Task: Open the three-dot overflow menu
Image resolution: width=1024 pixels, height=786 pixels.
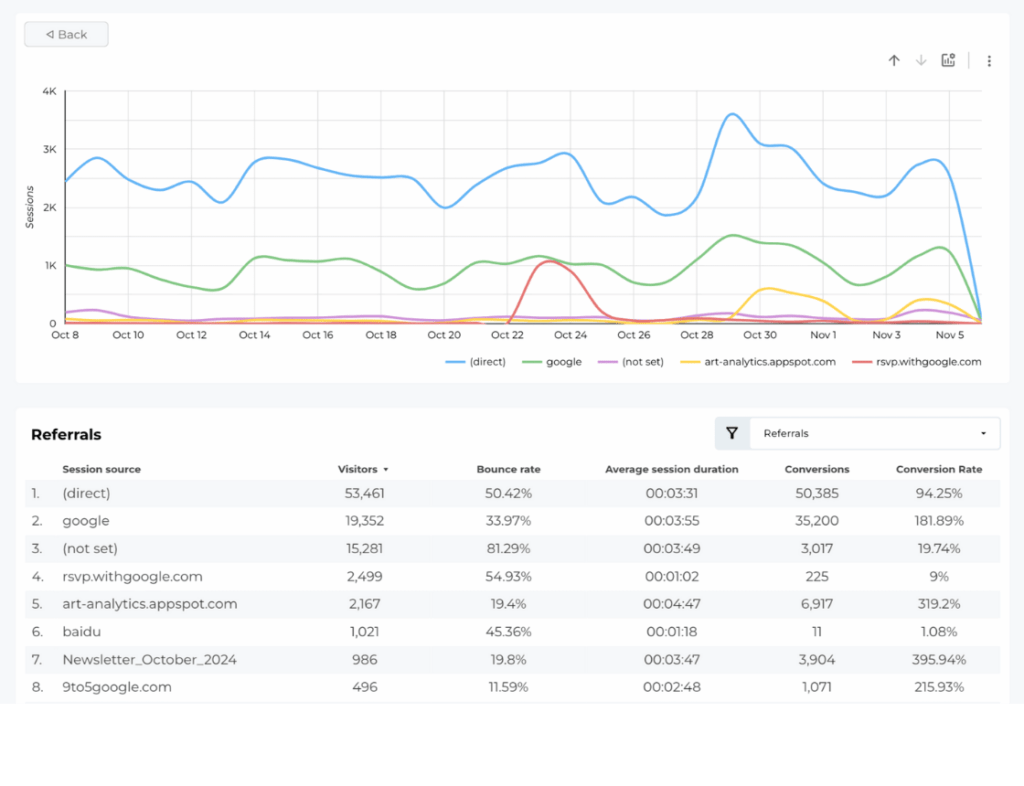Action: [x=989, y=61]
